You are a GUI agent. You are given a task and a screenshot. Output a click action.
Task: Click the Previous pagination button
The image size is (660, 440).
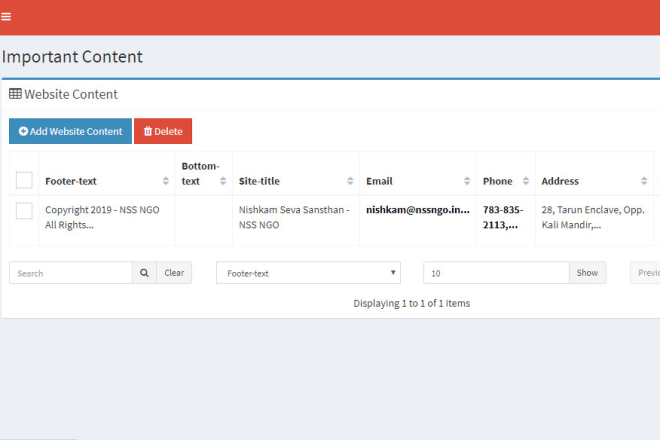click(645, 273)
